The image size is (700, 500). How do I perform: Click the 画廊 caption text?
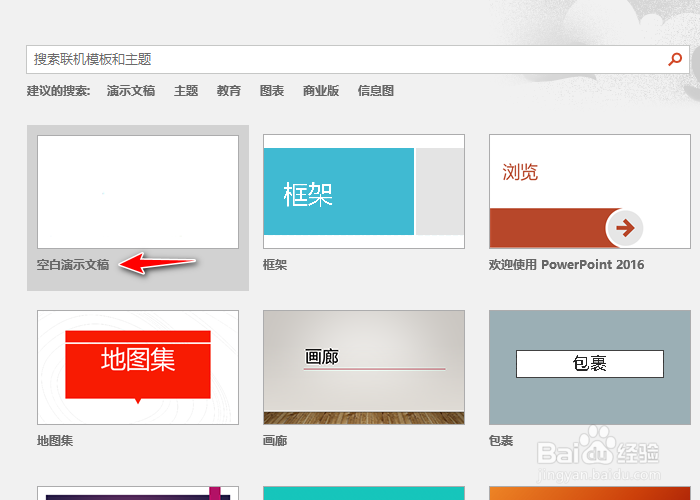275,441
